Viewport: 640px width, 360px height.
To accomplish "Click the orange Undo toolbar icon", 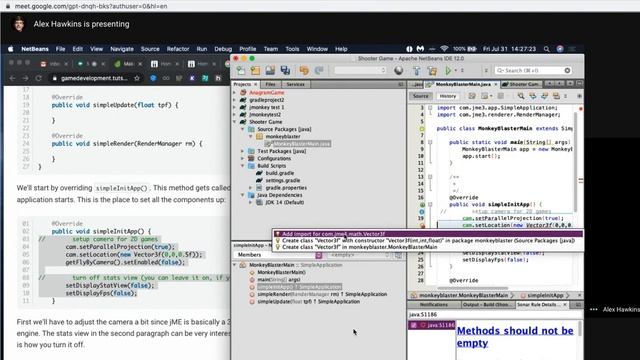I will pyautogui.click(x=304, y=71).
